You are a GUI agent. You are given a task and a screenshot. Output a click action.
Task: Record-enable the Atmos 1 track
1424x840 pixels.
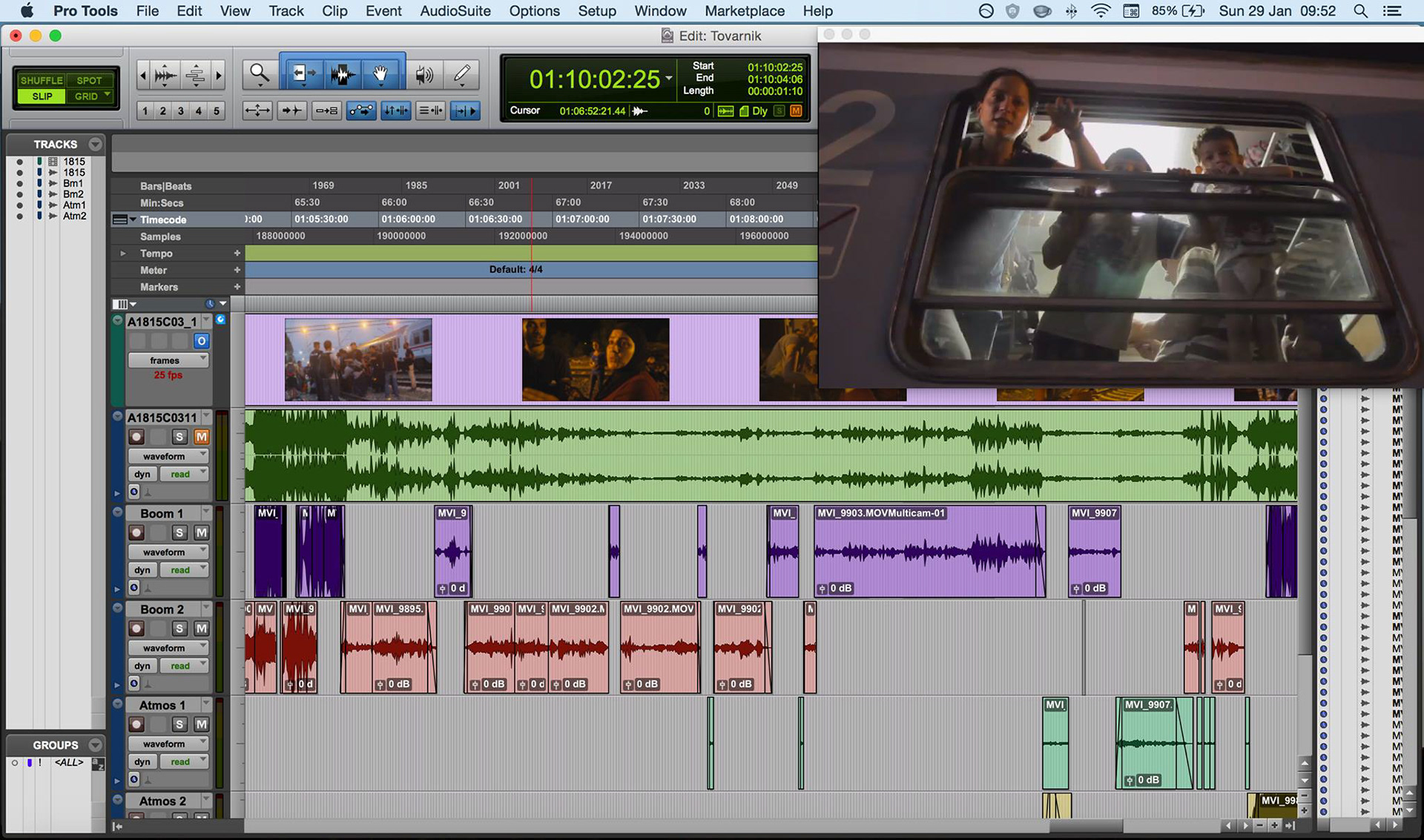(136, 724)
